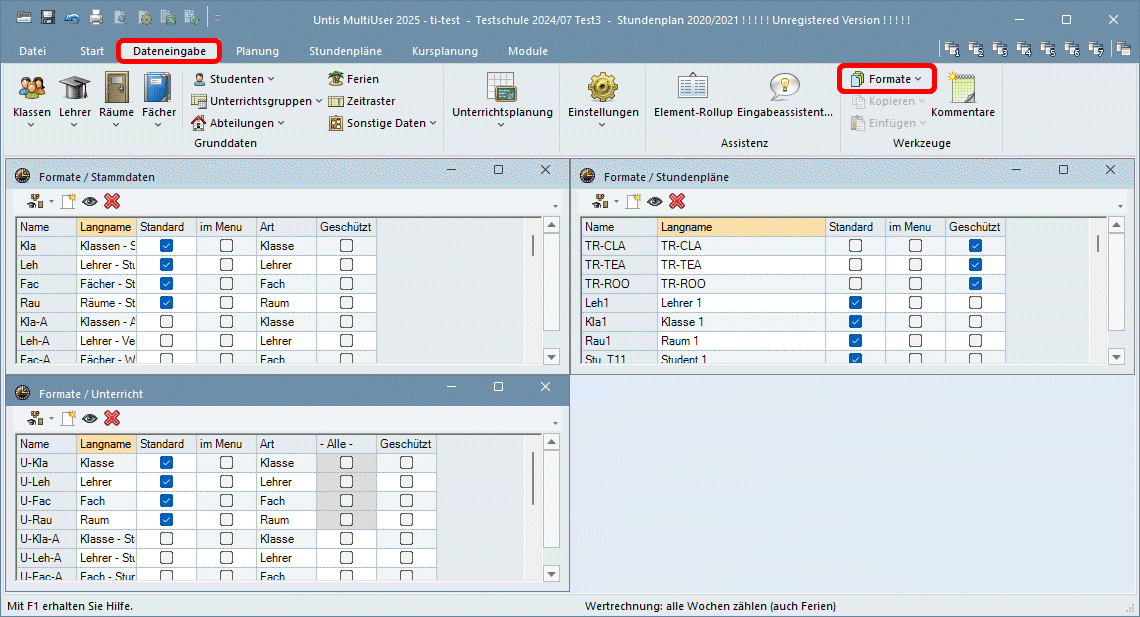The image size is (1140, 617).
Task: Click the Lehrer graduation cap icon
Action: coord(75,89)
